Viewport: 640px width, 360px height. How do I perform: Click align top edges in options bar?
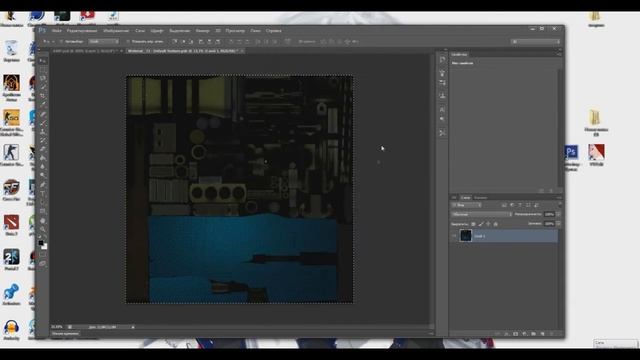point(174,42)
